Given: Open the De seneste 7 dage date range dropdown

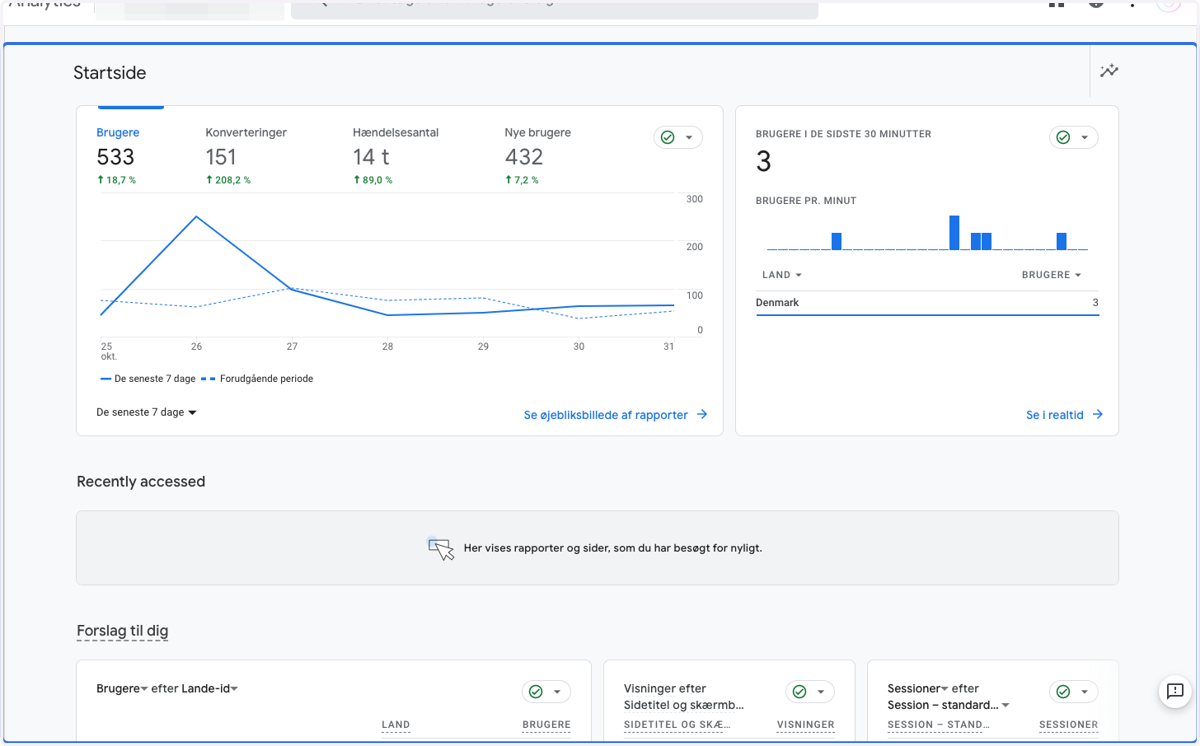Looking at the screenshot, I should tap(146, 412).
